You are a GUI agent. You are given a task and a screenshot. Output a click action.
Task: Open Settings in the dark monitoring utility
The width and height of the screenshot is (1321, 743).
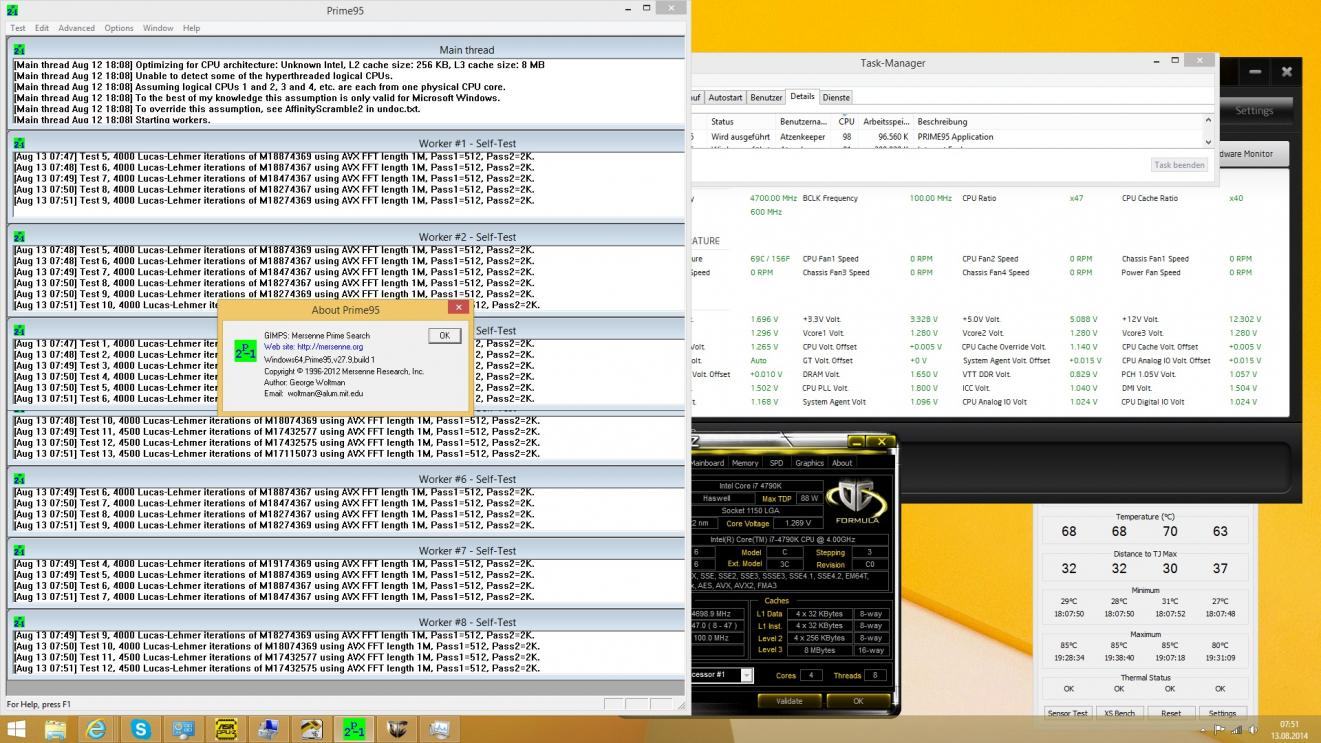pos(1254,111)
